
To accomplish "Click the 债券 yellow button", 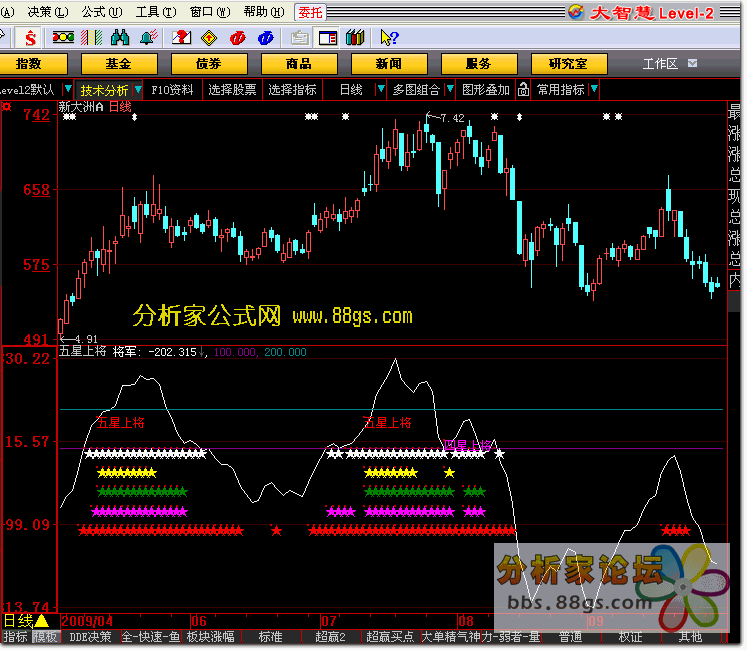I will coord(209,63).
